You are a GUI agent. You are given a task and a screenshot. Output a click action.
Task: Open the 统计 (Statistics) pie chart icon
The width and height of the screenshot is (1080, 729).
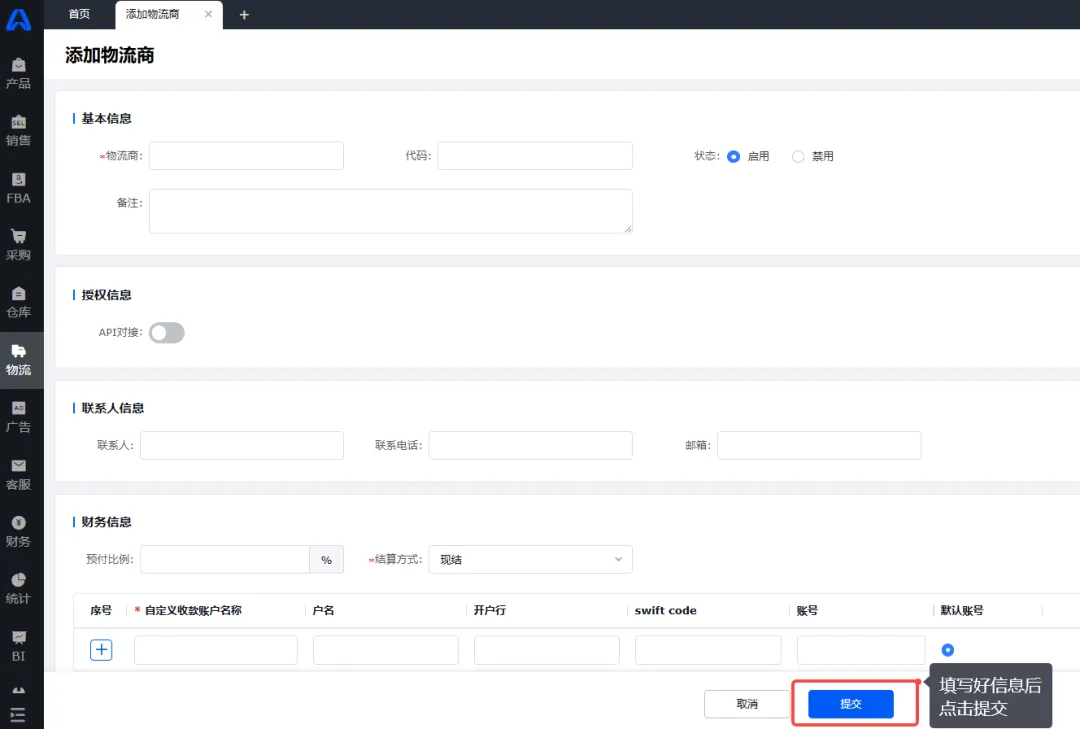point(18,581)
